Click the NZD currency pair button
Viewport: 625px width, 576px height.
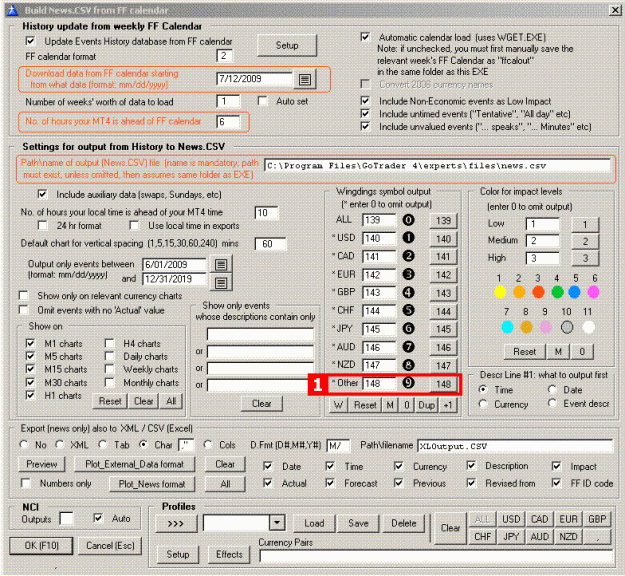pos(568,537)
